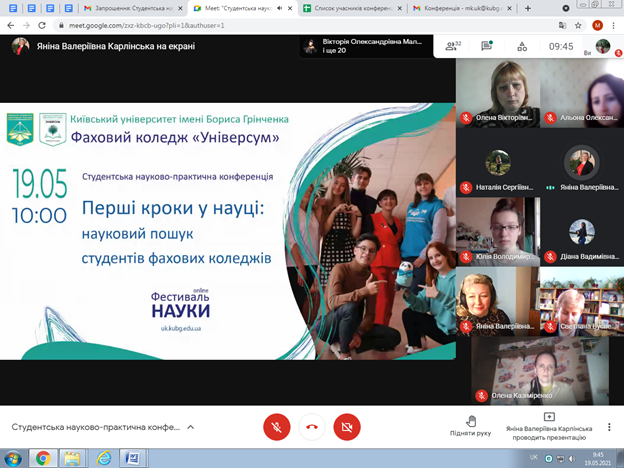Open Word from the taskbar
This screenshot has width=624, height=468.
131,458
